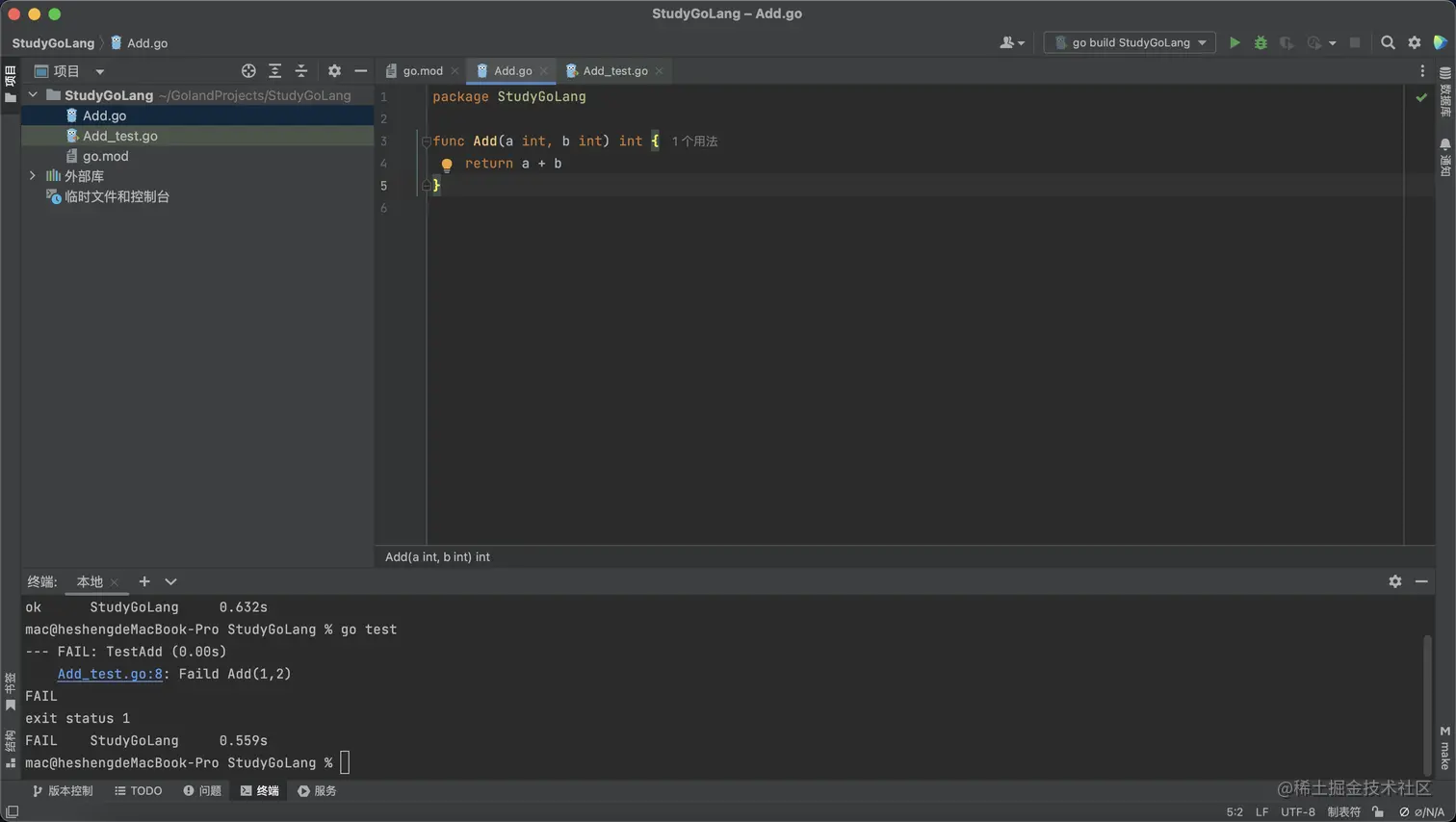Close the Add_test.go tab

[660, 71]
